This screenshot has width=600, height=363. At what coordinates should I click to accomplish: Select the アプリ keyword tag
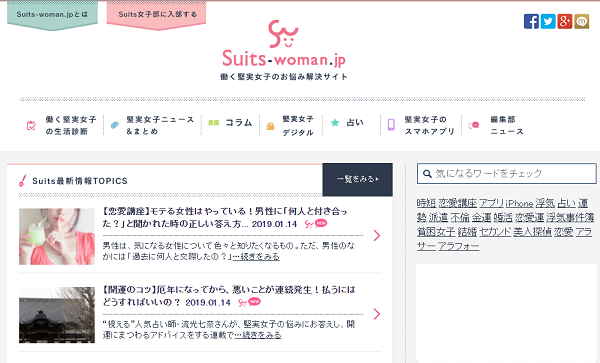coord(491,203)
